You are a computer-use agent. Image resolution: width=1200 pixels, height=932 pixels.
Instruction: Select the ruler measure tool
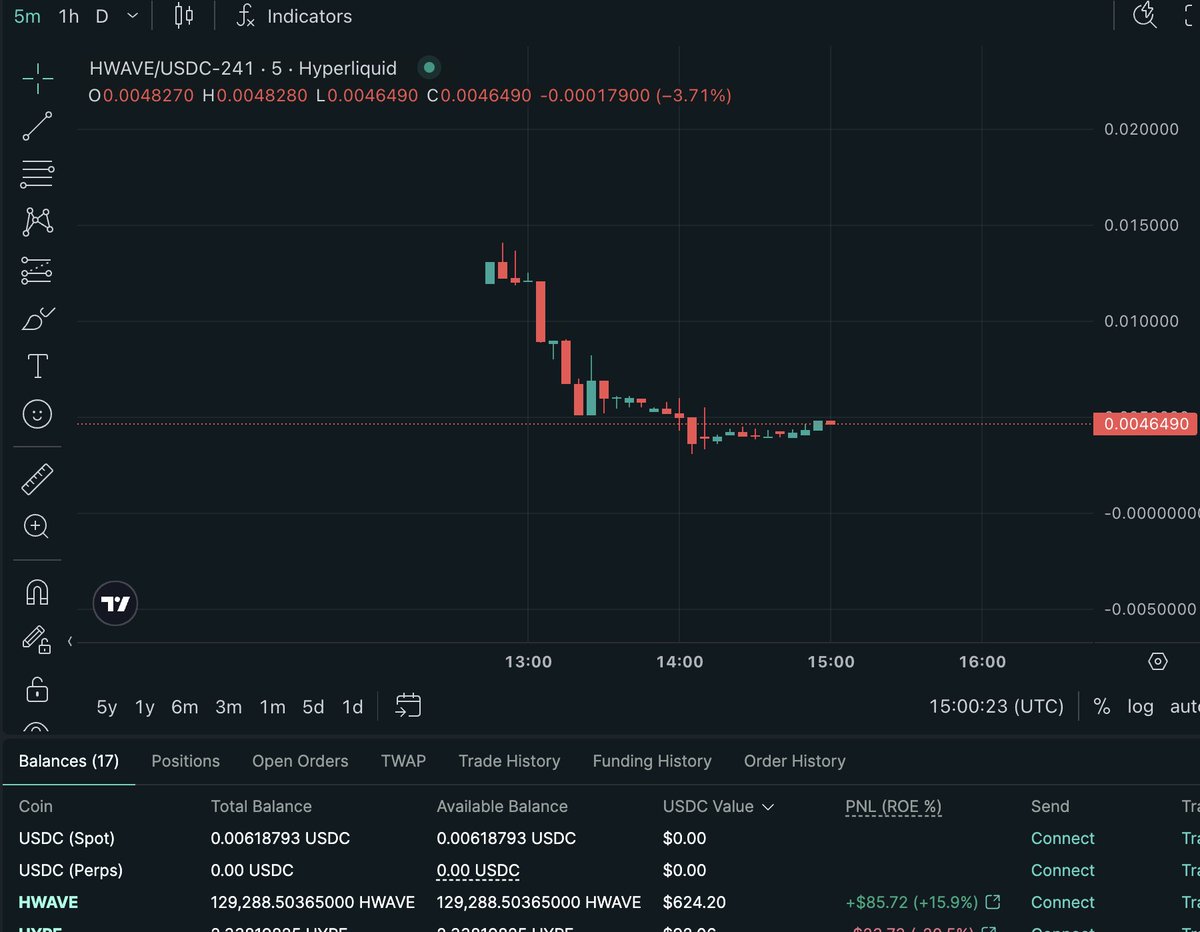tap(37, 479)
